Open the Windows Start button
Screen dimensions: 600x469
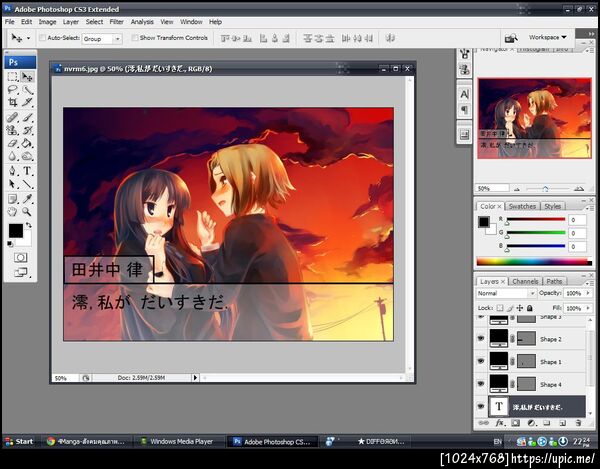pyautogui.click(x=19, y=441)
